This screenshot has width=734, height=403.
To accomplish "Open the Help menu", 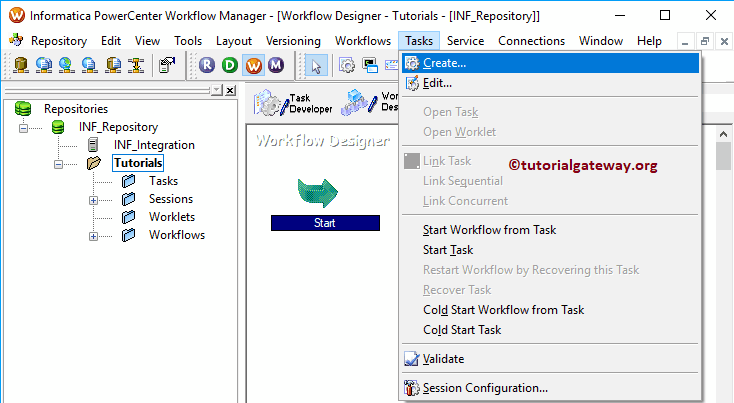I will (649, 41).
